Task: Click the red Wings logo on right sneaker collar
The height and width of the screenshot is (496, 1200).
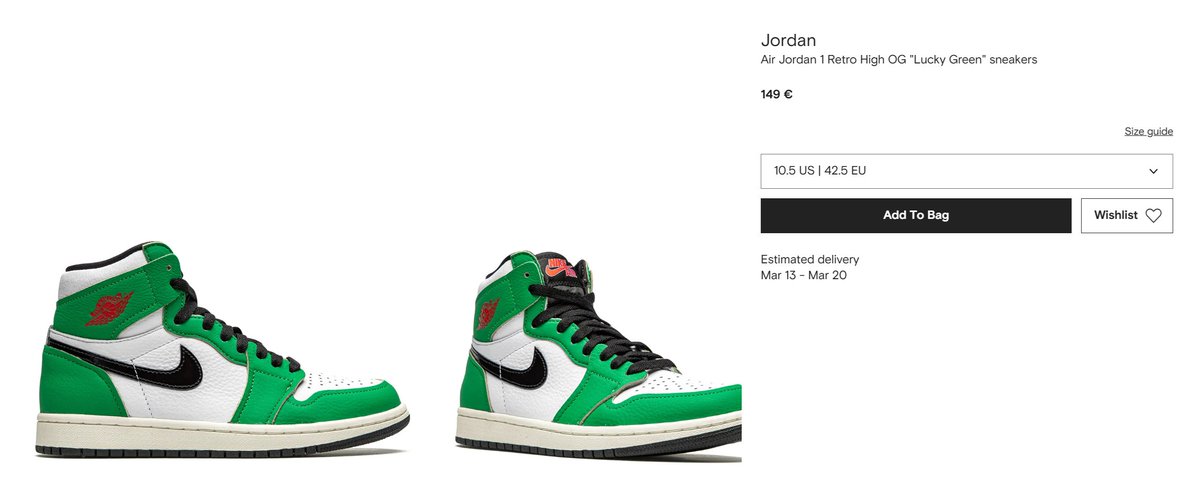Action: tap(488, 313)
